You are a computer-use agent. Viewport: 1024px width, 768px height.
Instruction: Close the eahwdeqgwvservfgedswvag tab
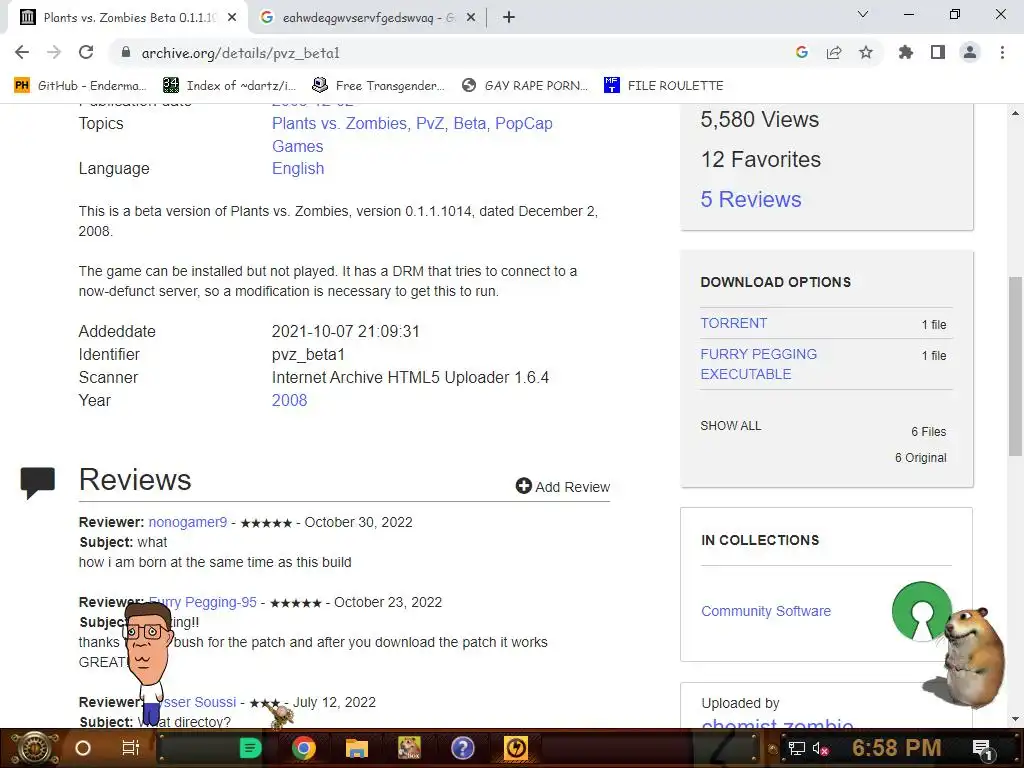[x=471, y=18]
